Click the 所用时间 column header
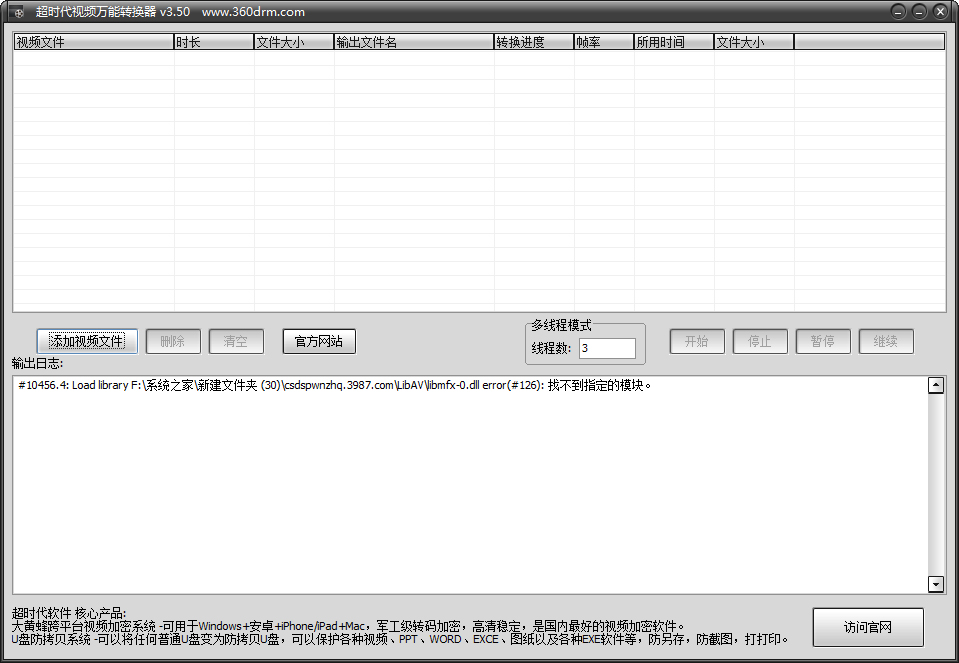 (674, 42)
